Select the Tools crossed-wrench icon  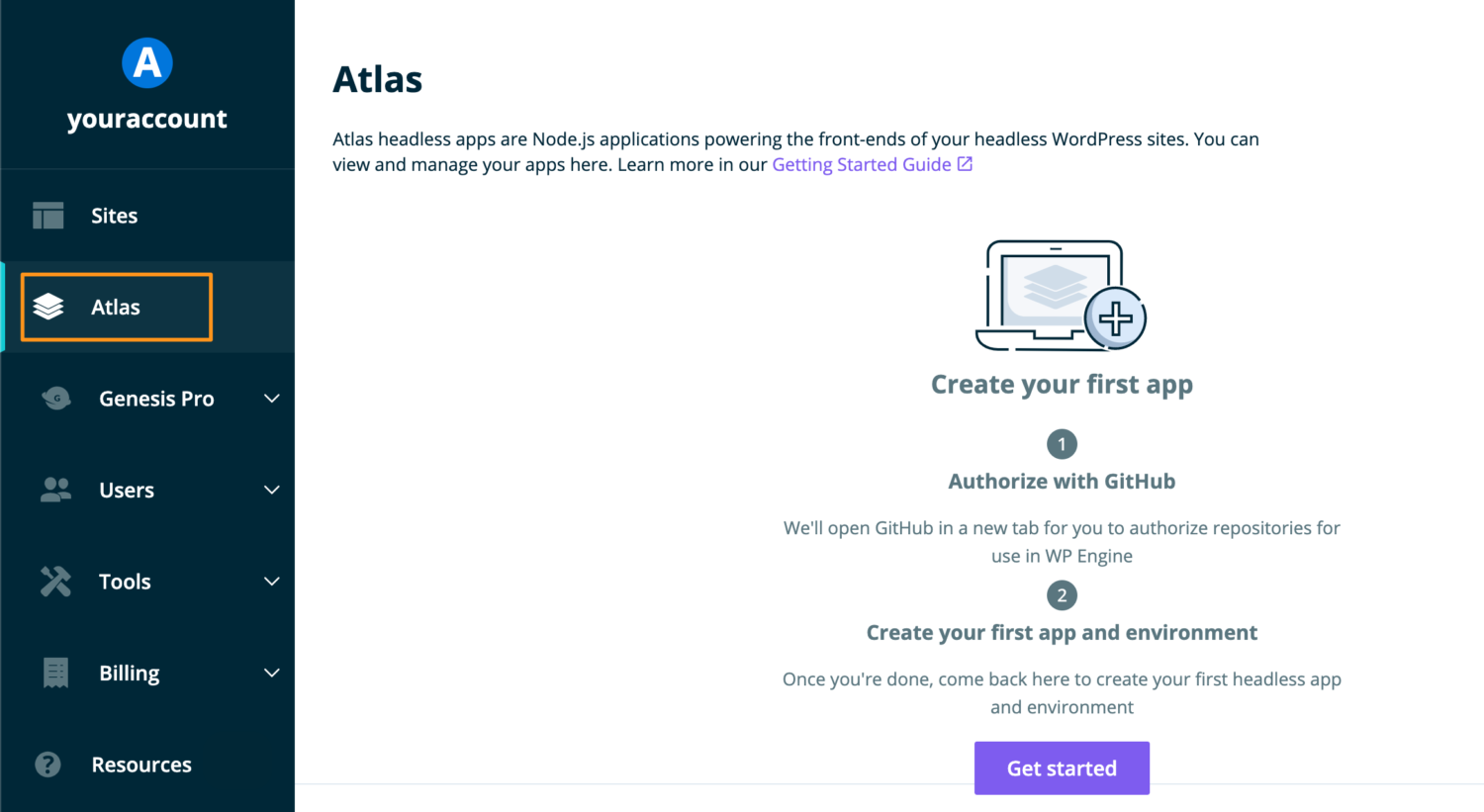[54, 582]
